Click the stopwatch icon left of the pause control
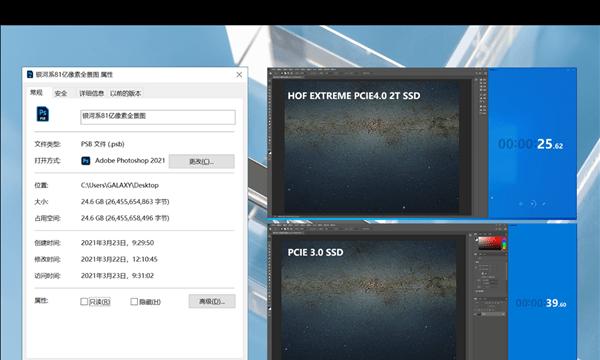The height and width of the screenshot is (360, 600). coord(520,204)
